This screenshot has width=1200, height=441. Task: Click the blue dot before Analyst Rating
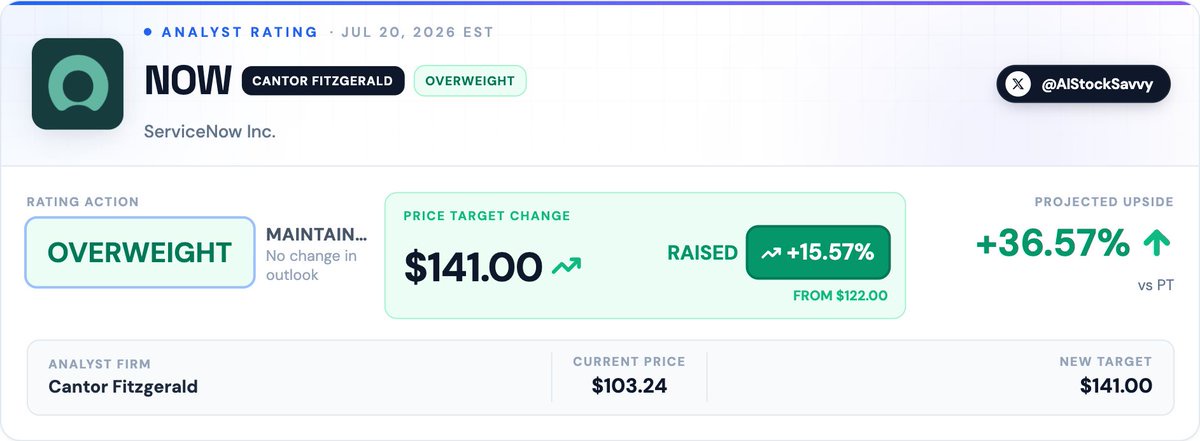tap(148, 32)
